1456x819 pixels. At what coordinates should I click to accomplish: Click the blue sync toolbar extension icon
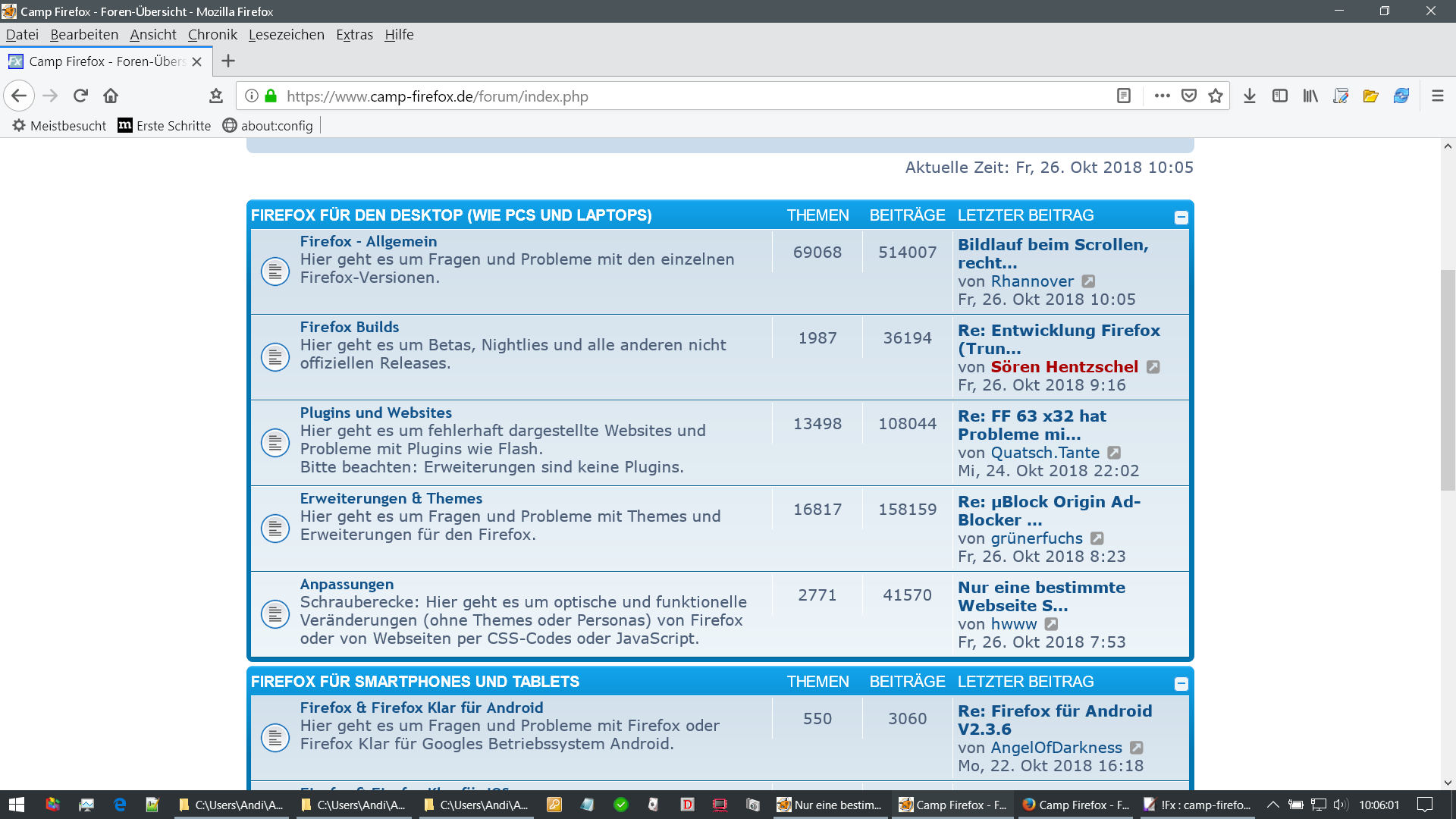coord(1401,96)
